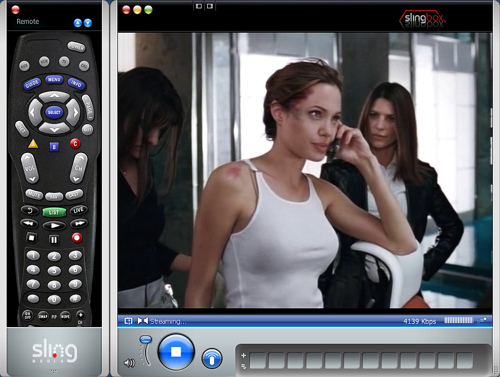Viewport: 500px width, 377px height.
Task: Click the remote's rewind button
Action: [x=29, y=223]
